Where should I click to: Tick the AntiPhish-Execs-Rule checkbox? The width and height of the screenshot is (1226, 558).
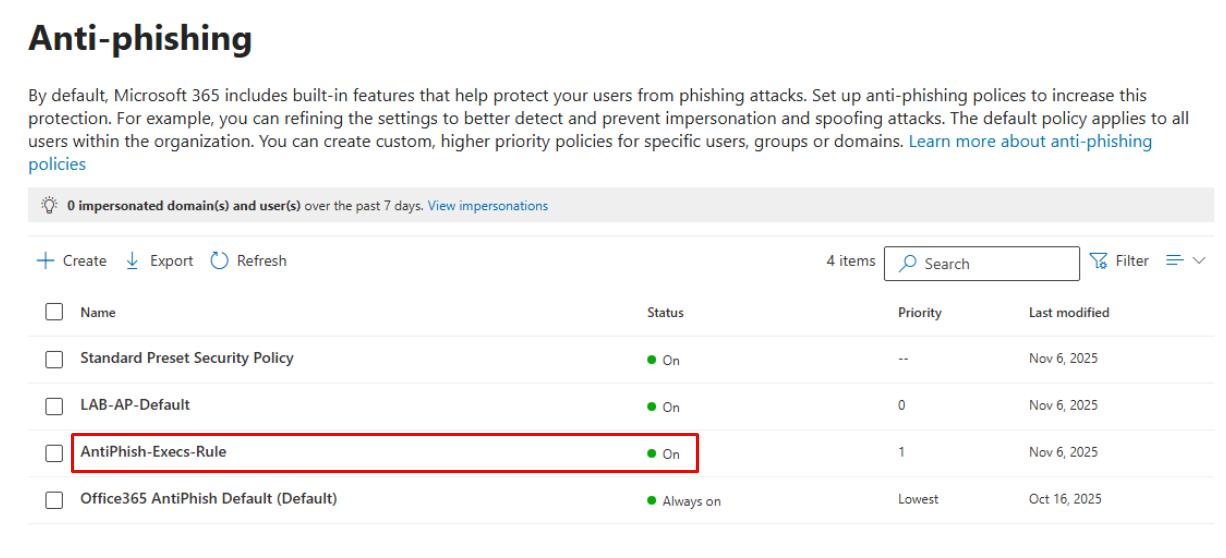(55, 453)
